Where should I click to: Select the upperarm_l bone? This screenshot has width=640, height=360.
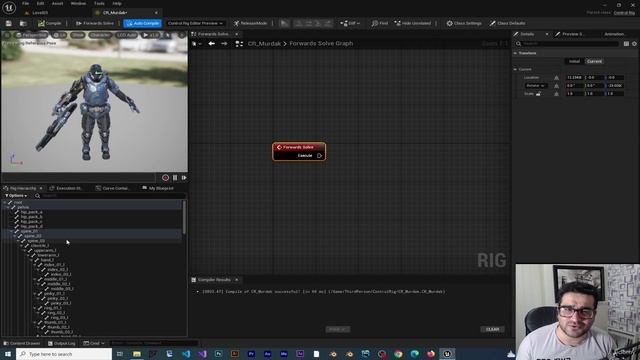click(x=45, y=250)
